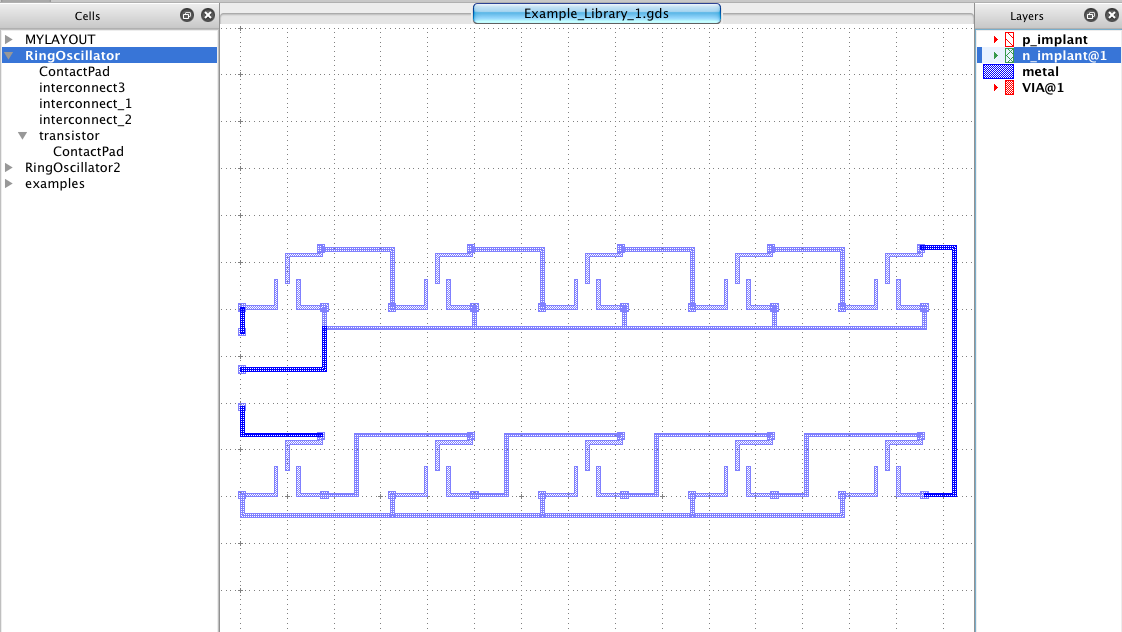Select the RingOscillator cell
The height and width of the screenshot is (632, 1122).
tap(72, 55)
